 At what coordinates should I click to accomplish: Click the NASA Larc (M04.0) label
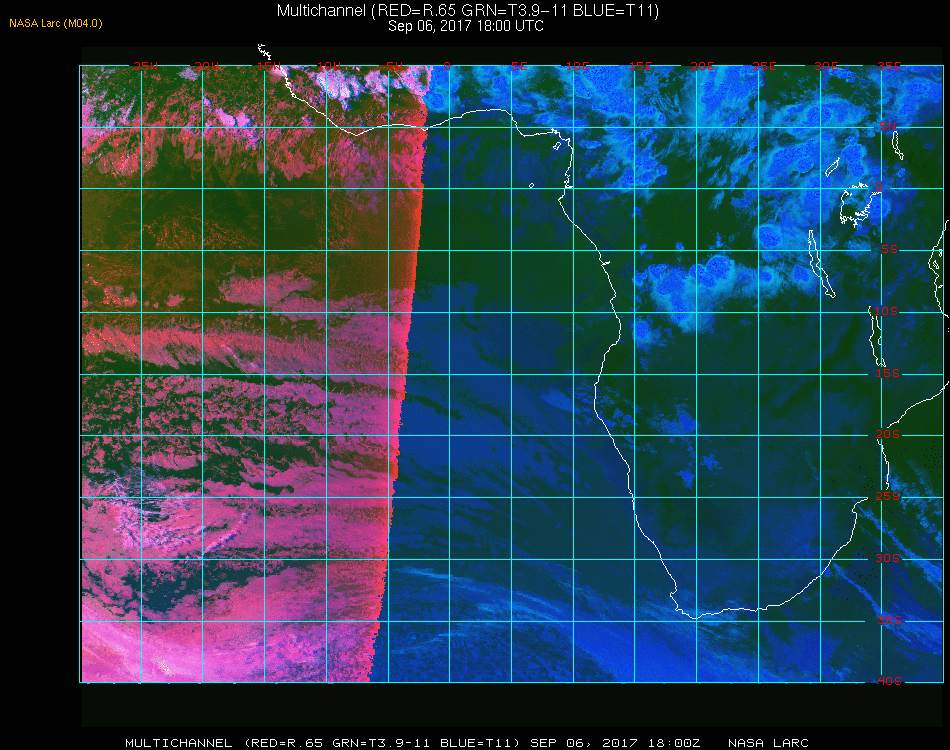[56, 24]
